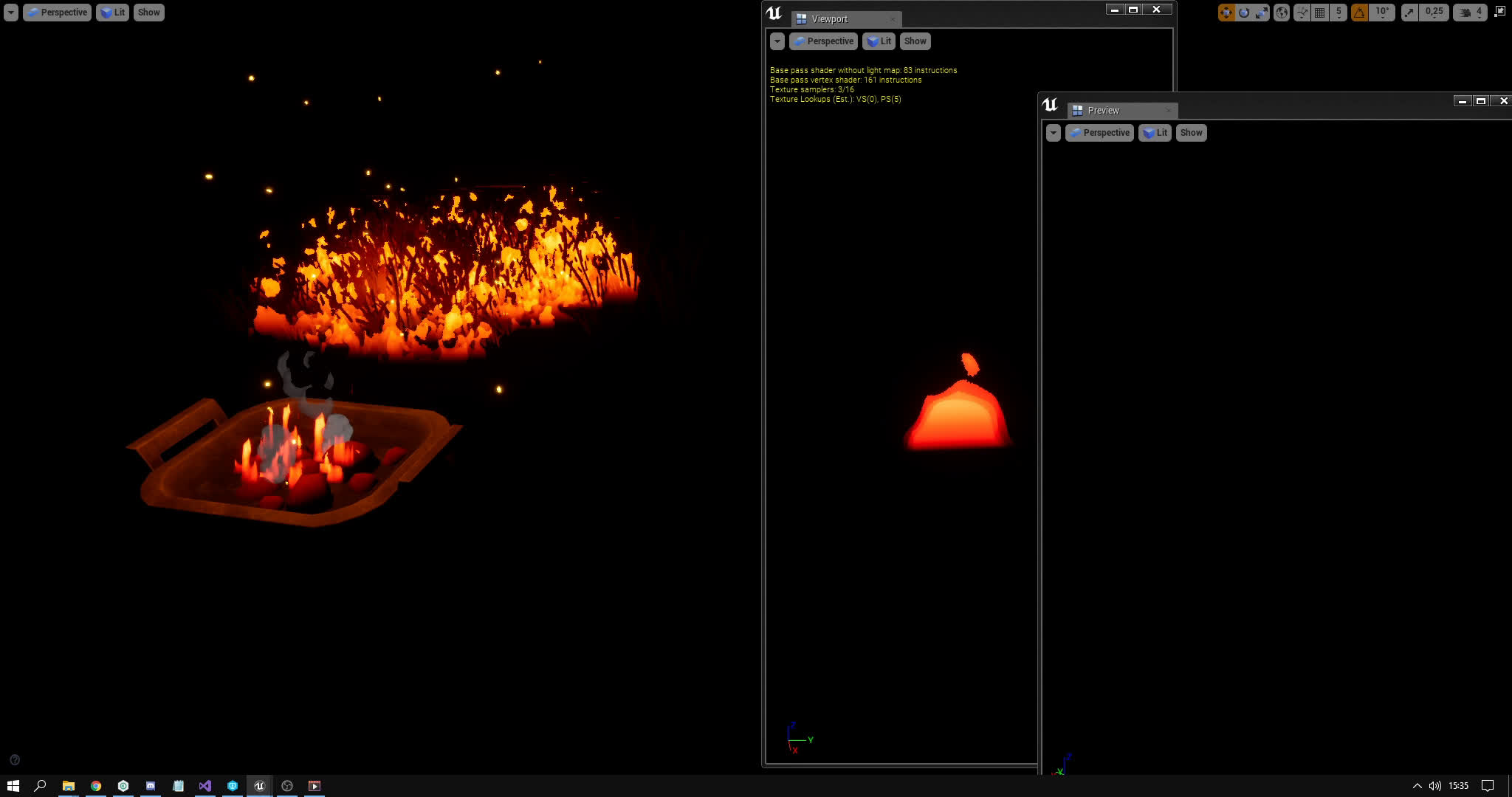Image resolution: width=1512 pixels, height=797 pixels.
Task: Click the camera speed icon
Action: (x=1465, y=12)
